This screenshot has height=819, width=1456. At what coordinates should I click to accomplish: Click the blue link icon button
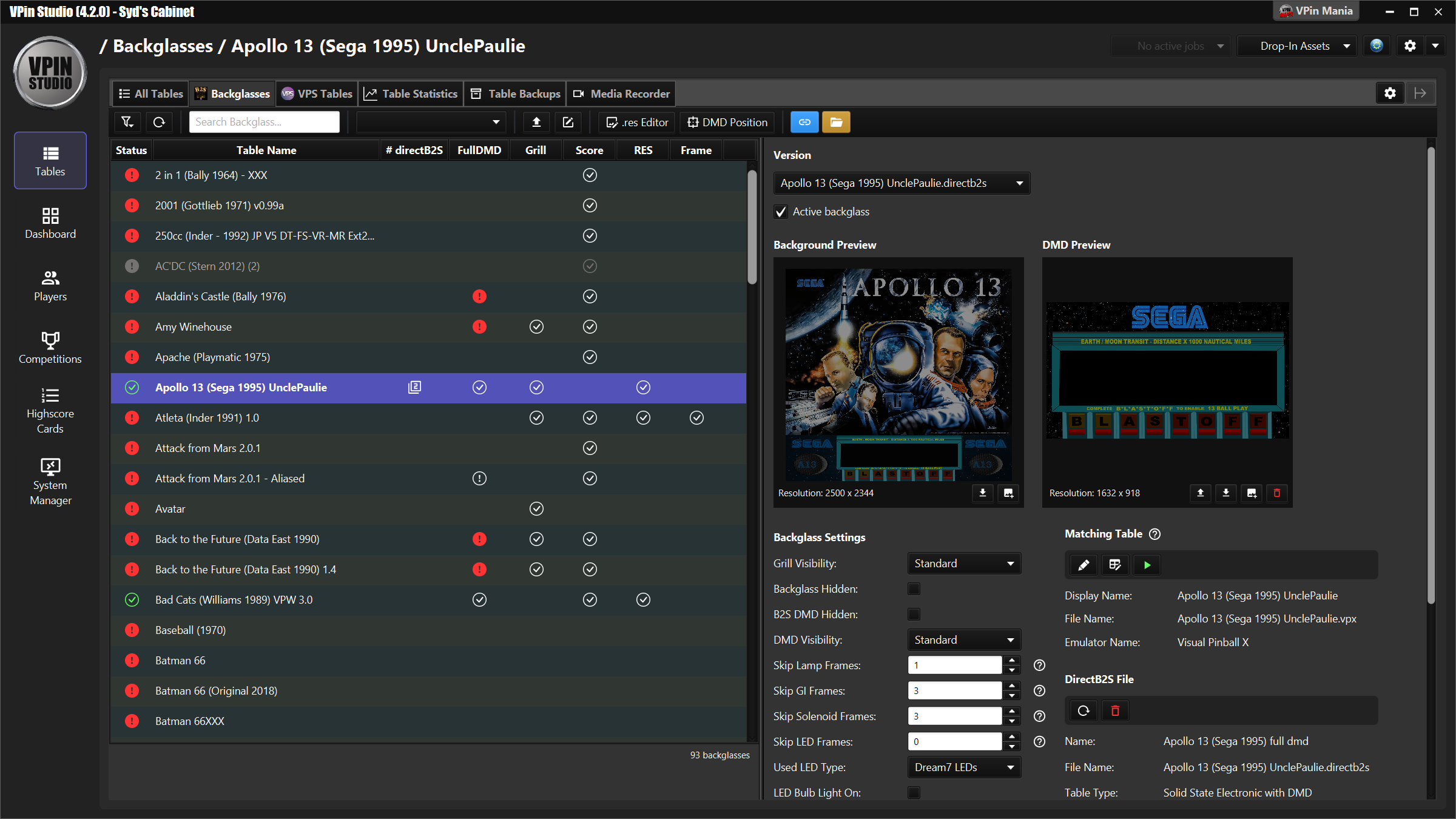click(x=804, y=122)
